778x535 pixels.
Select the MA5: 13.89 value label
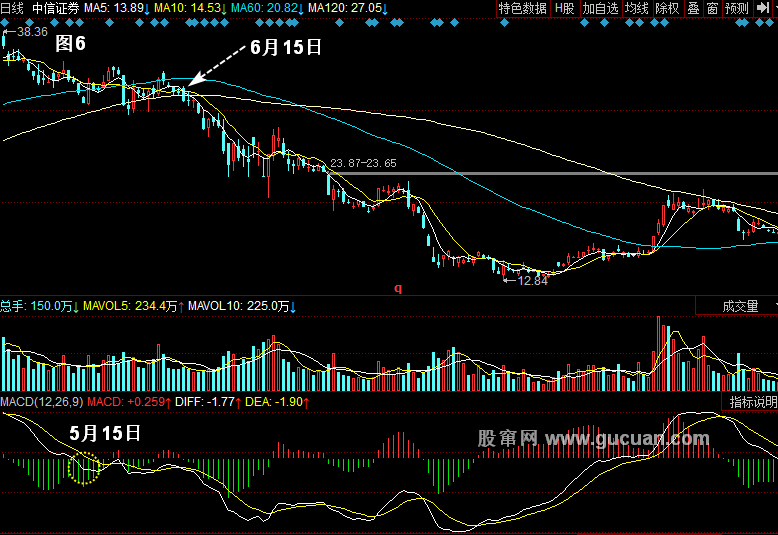(x=117, y=8)
